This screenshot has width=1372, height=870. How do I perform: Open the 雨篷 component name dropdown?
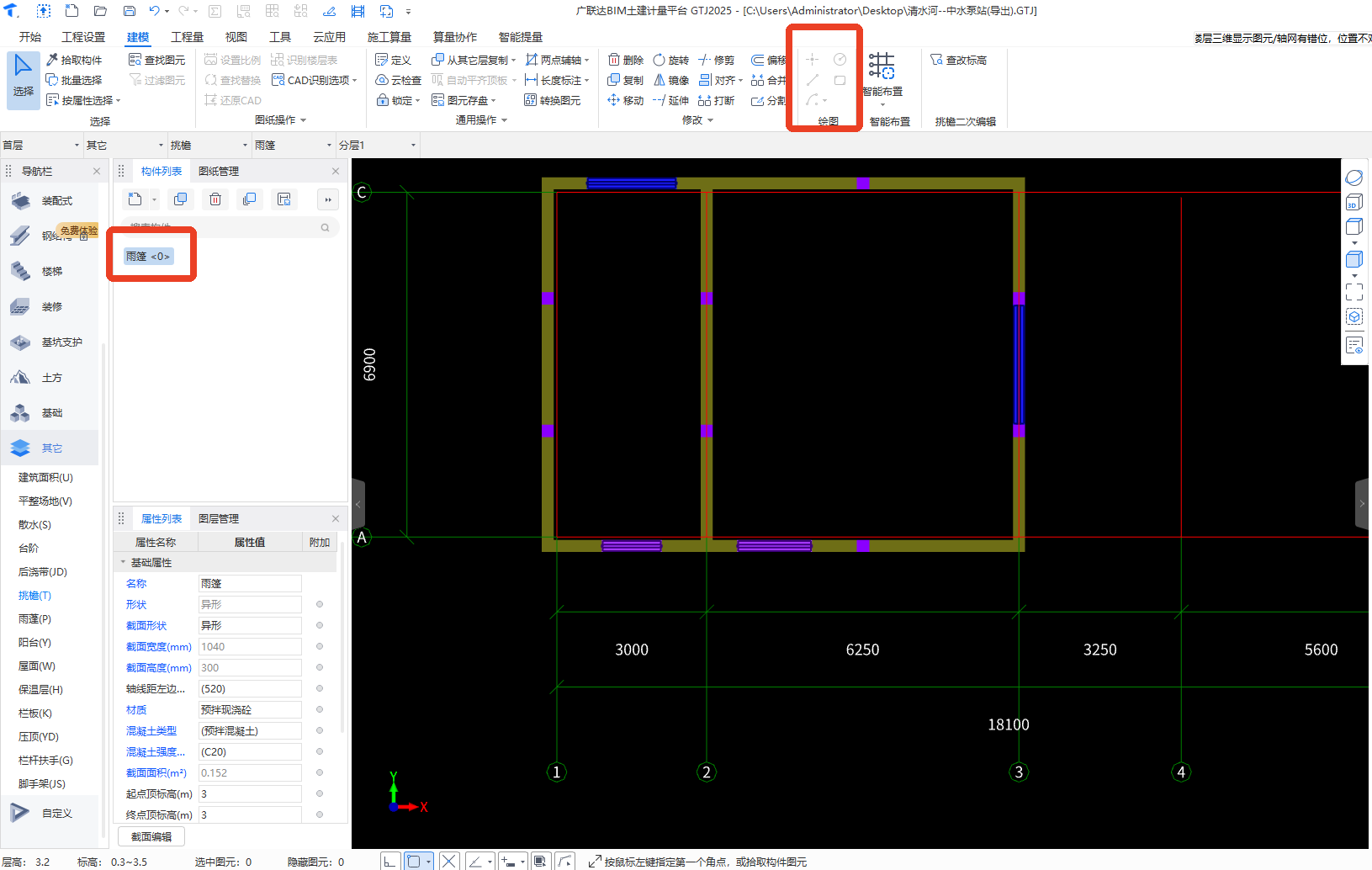click(x=294, y=145)
